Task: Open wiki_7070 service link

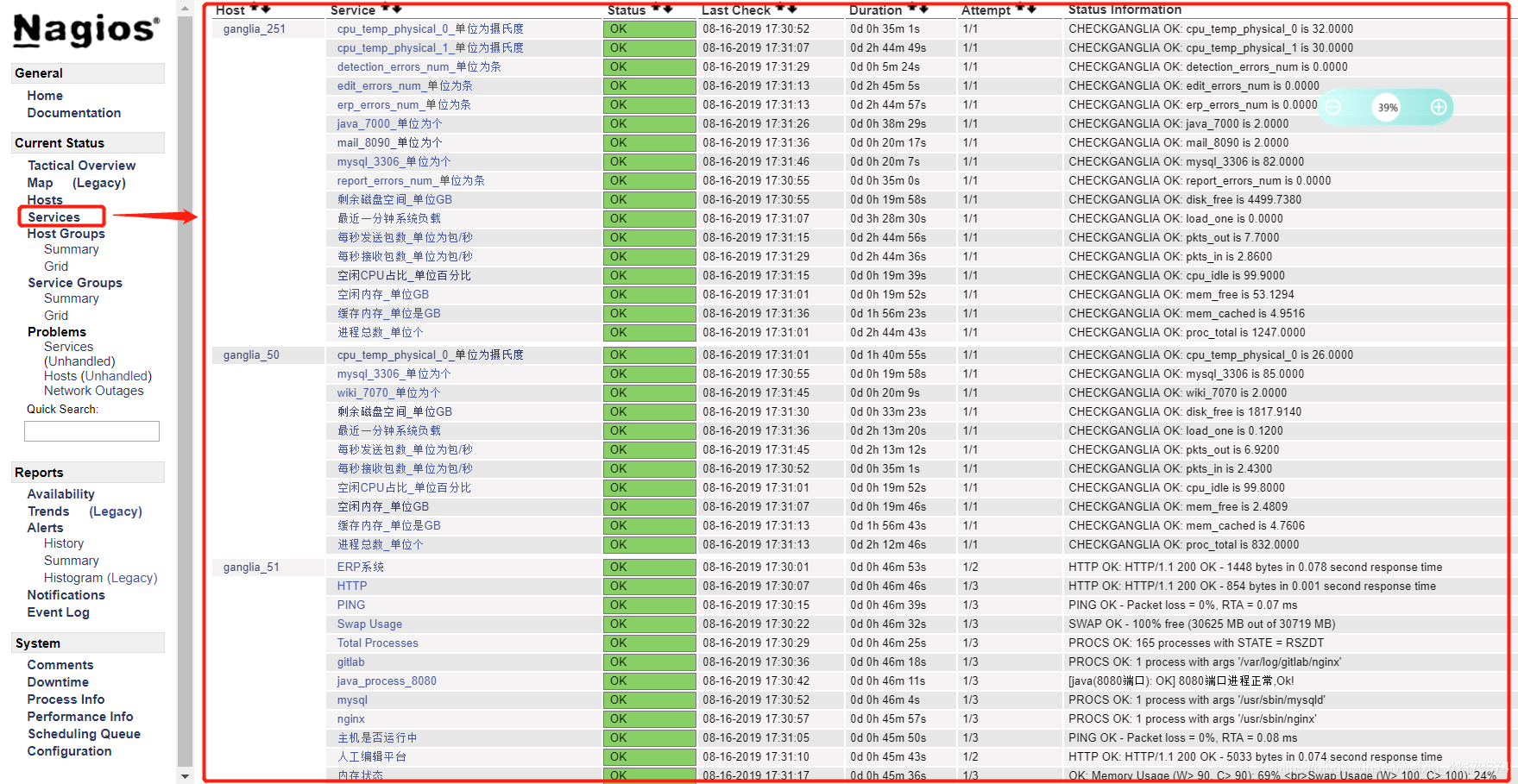Action: tap(388, 393)
